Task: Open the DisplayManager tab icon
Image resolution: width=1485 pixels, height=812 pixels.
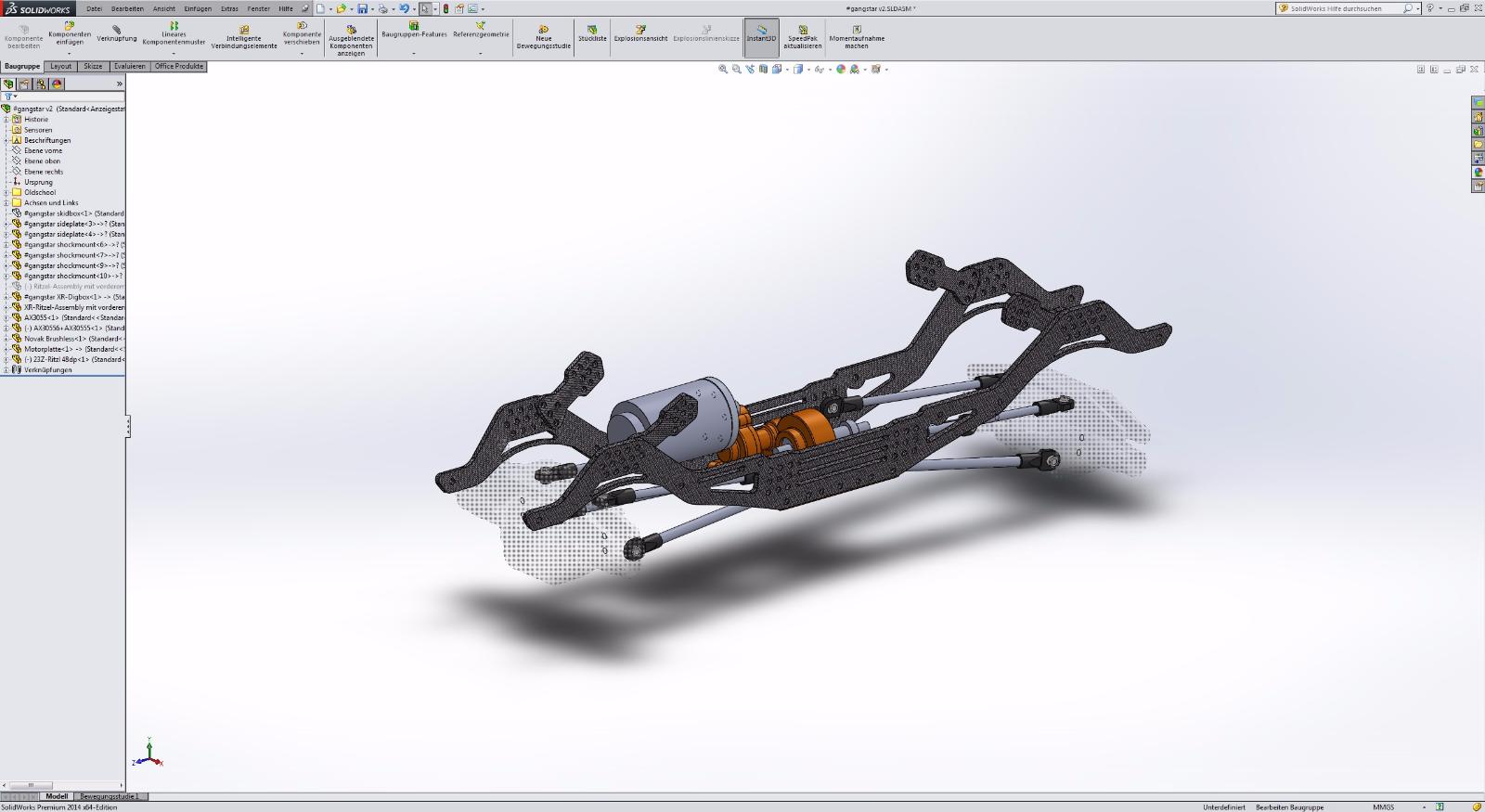Action: (57, 84)
